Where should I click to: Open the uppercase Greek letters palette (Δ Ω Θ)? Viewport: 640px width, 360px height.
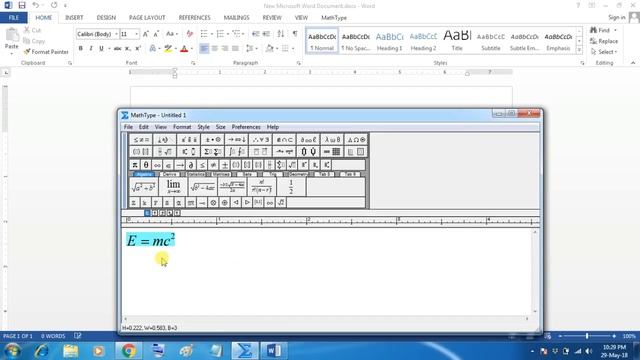coord(356,140)
